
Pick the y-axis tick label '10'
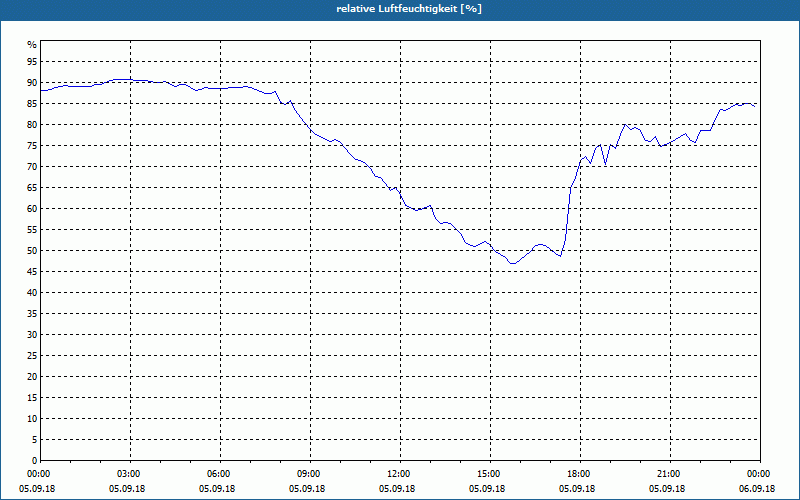click(x=32, y=419)
